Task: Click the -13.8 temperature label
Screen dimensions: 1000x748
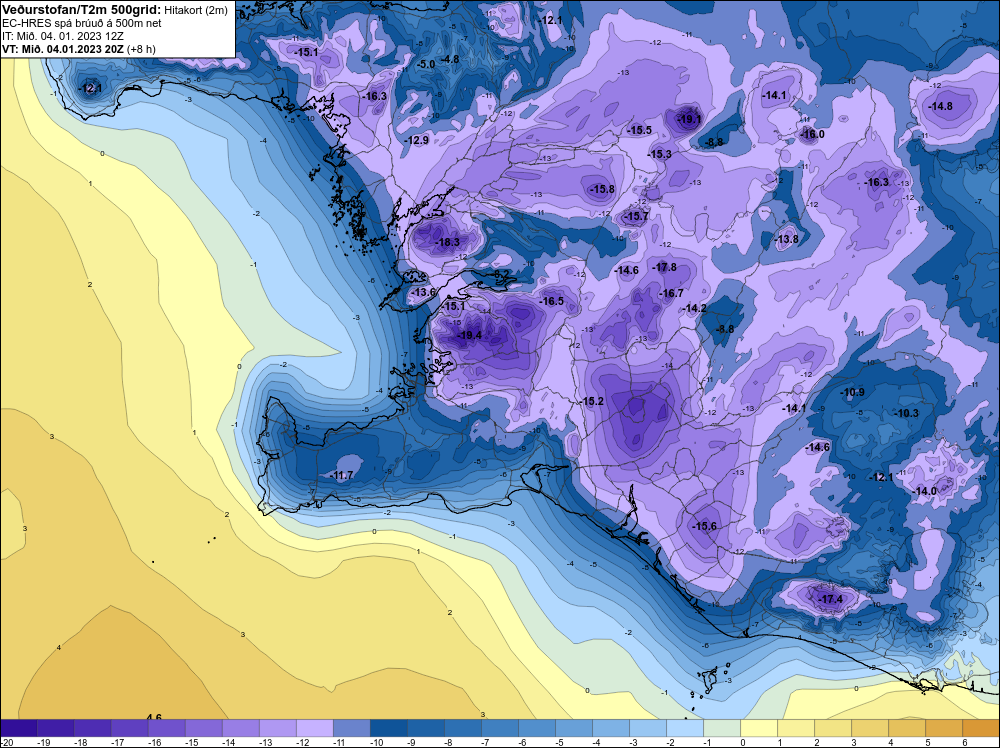Action: tap(786, 239)
